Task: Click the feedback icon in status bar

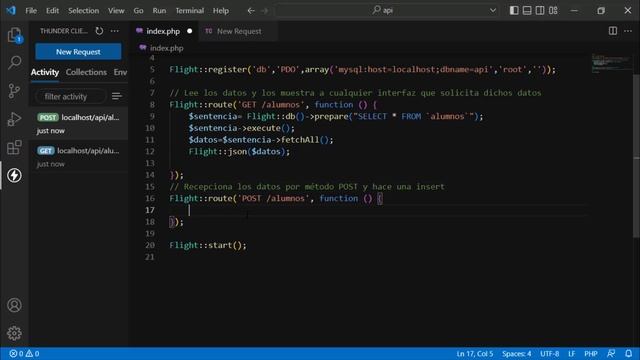Action: click(x=611, y=353)
